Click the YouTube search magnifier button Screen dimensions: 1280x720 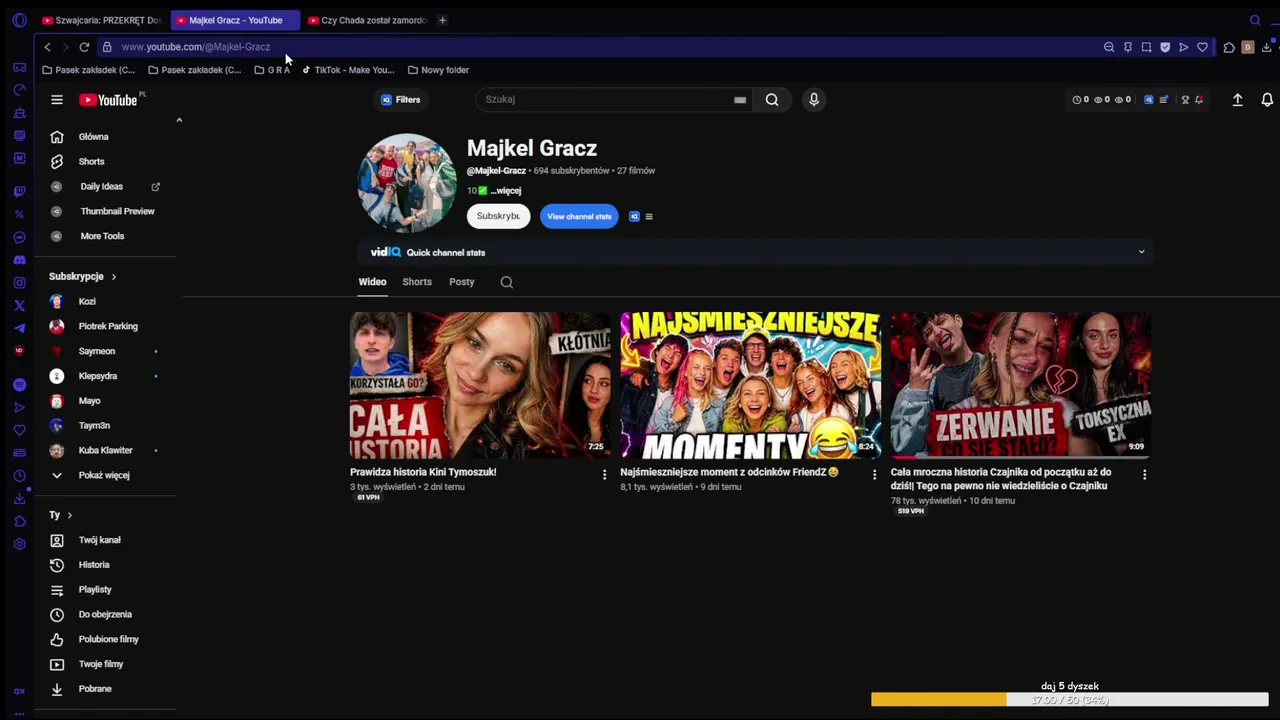click(772, 100)
